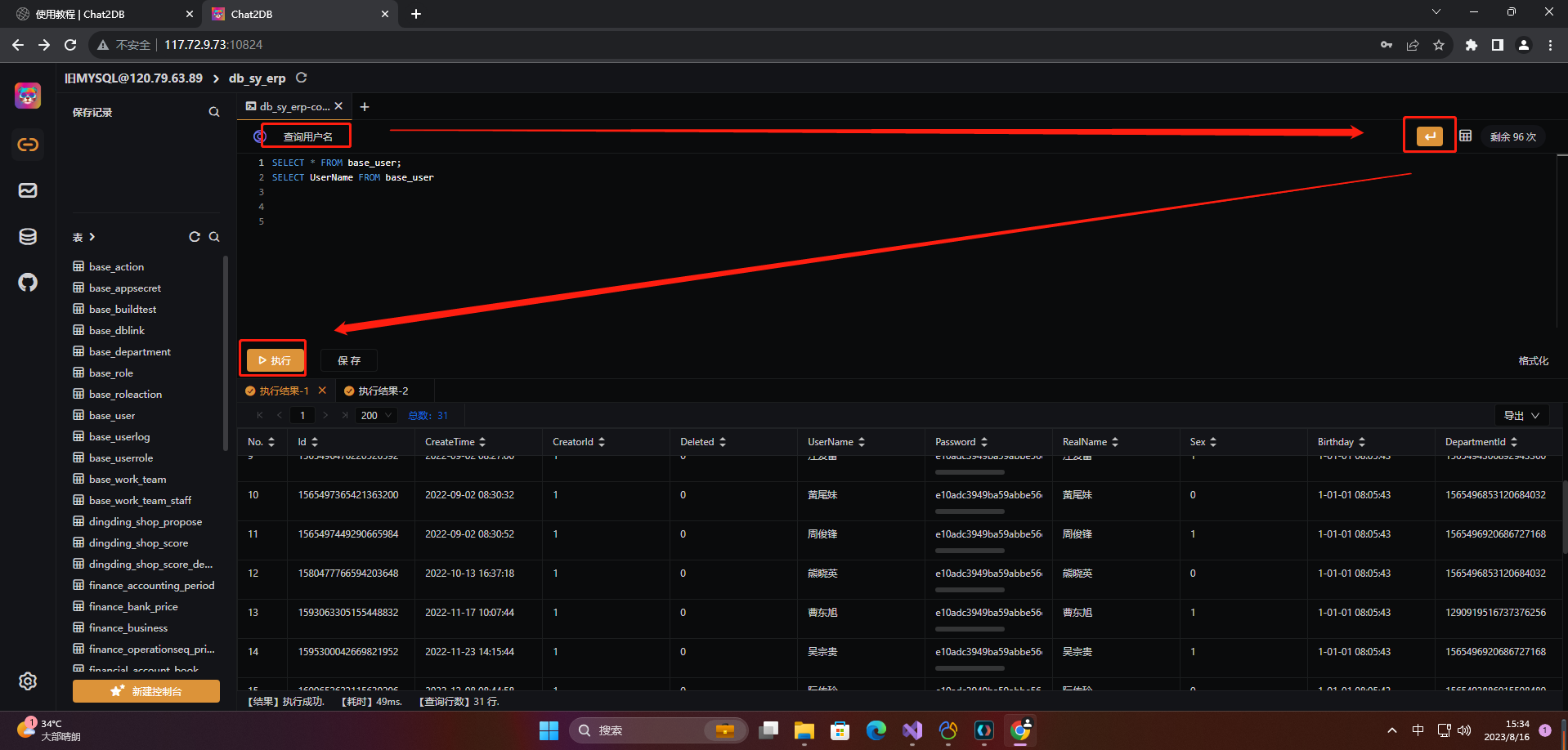Open File Explorer from the taskbar
This screenshot has width=1568, height=750.
click(x=804, y=730)
